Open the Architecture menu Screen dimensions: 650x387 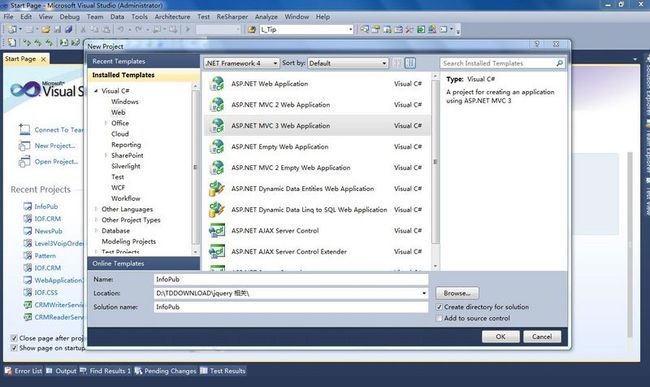coord(172,17)
